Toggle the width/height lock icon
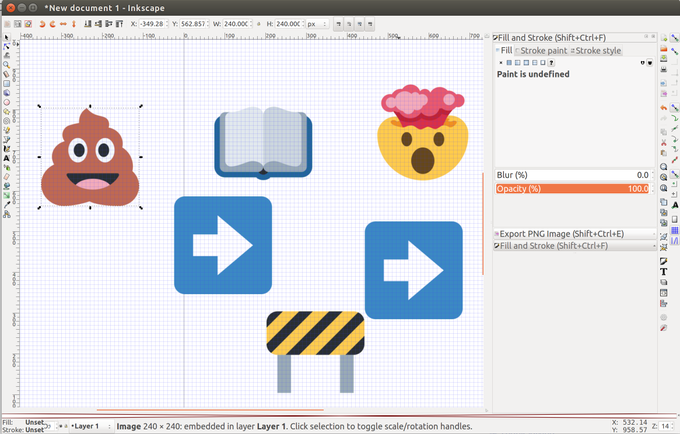Screen dimensions: 680x434 click(x=258, y=24)
